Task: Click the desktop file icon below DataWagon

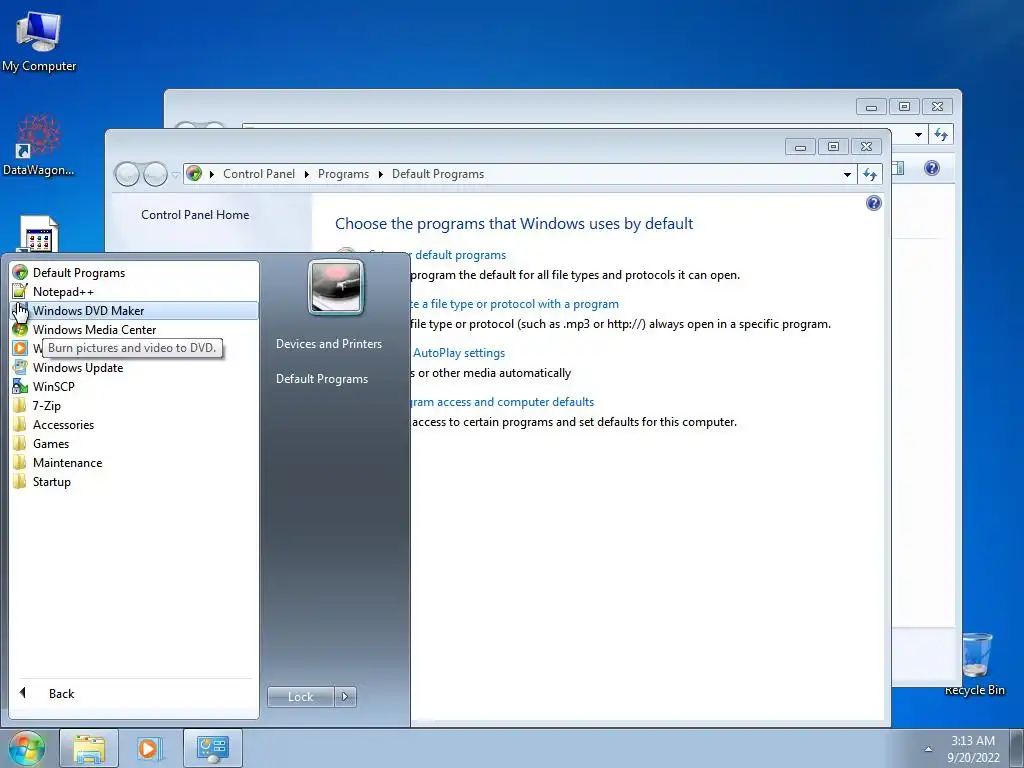Action: coord(39,235)
